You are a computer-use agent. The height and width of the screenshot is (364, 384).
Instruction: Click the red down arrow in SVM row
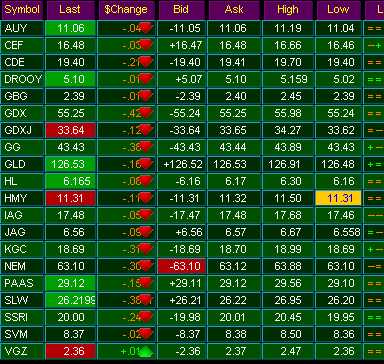click(146, 334)
